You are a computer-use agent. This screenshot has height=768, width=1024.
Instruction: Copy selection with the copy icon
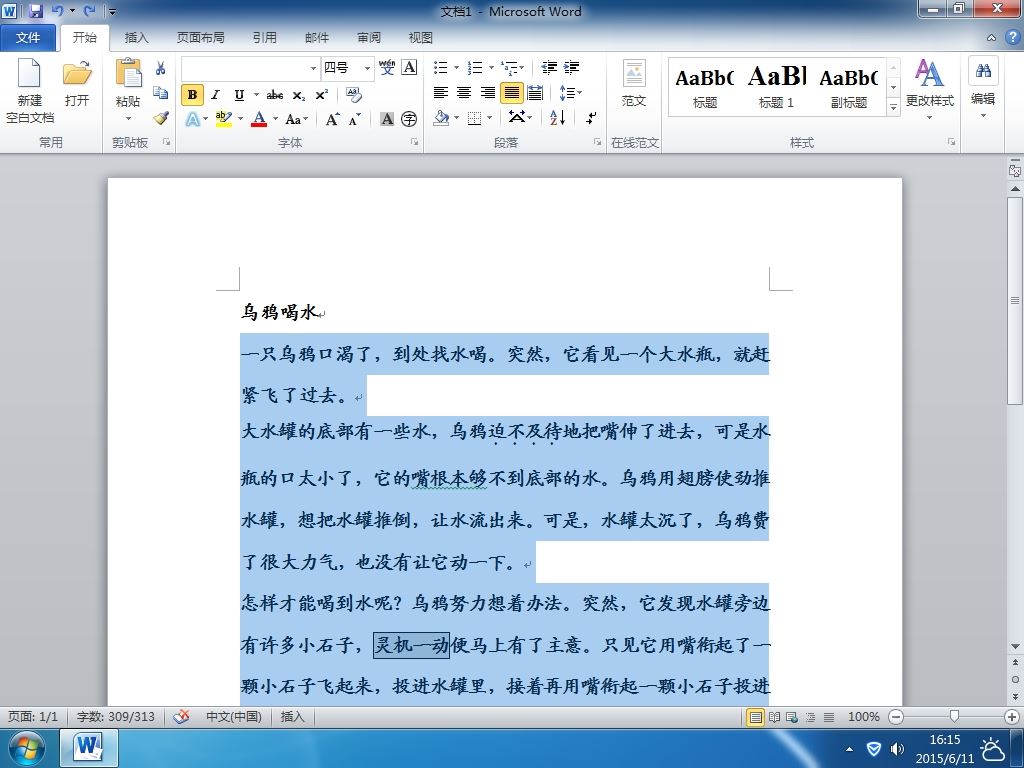161,93
